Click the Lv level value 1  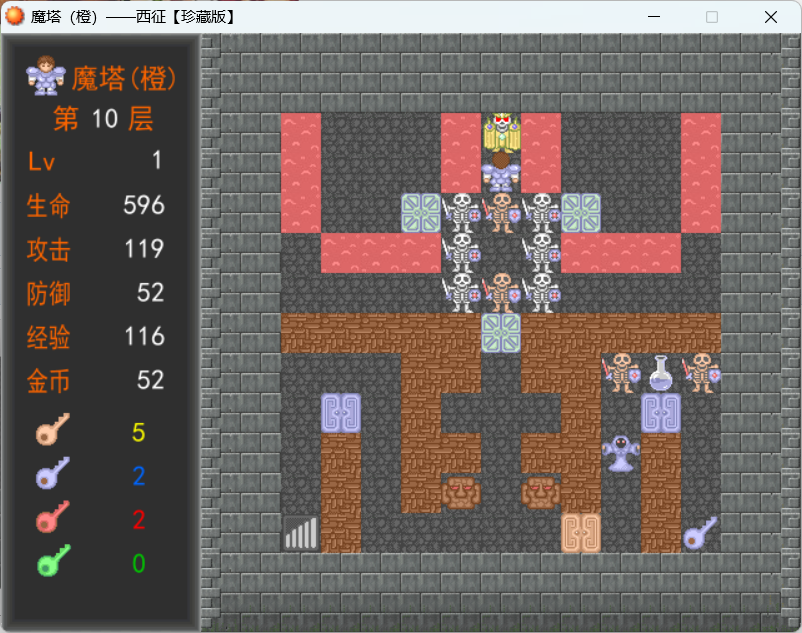click(x=157, y=160)
